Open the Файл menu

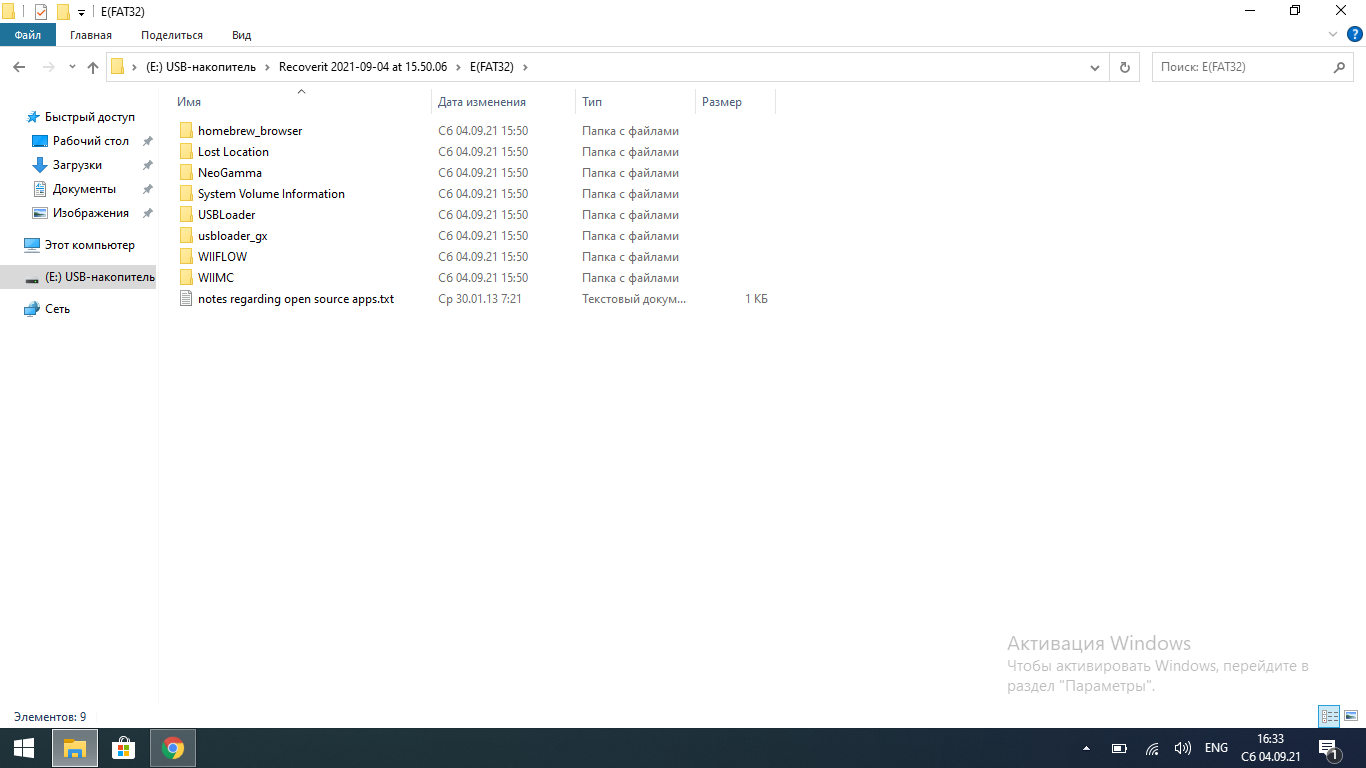tap(28, 35)
